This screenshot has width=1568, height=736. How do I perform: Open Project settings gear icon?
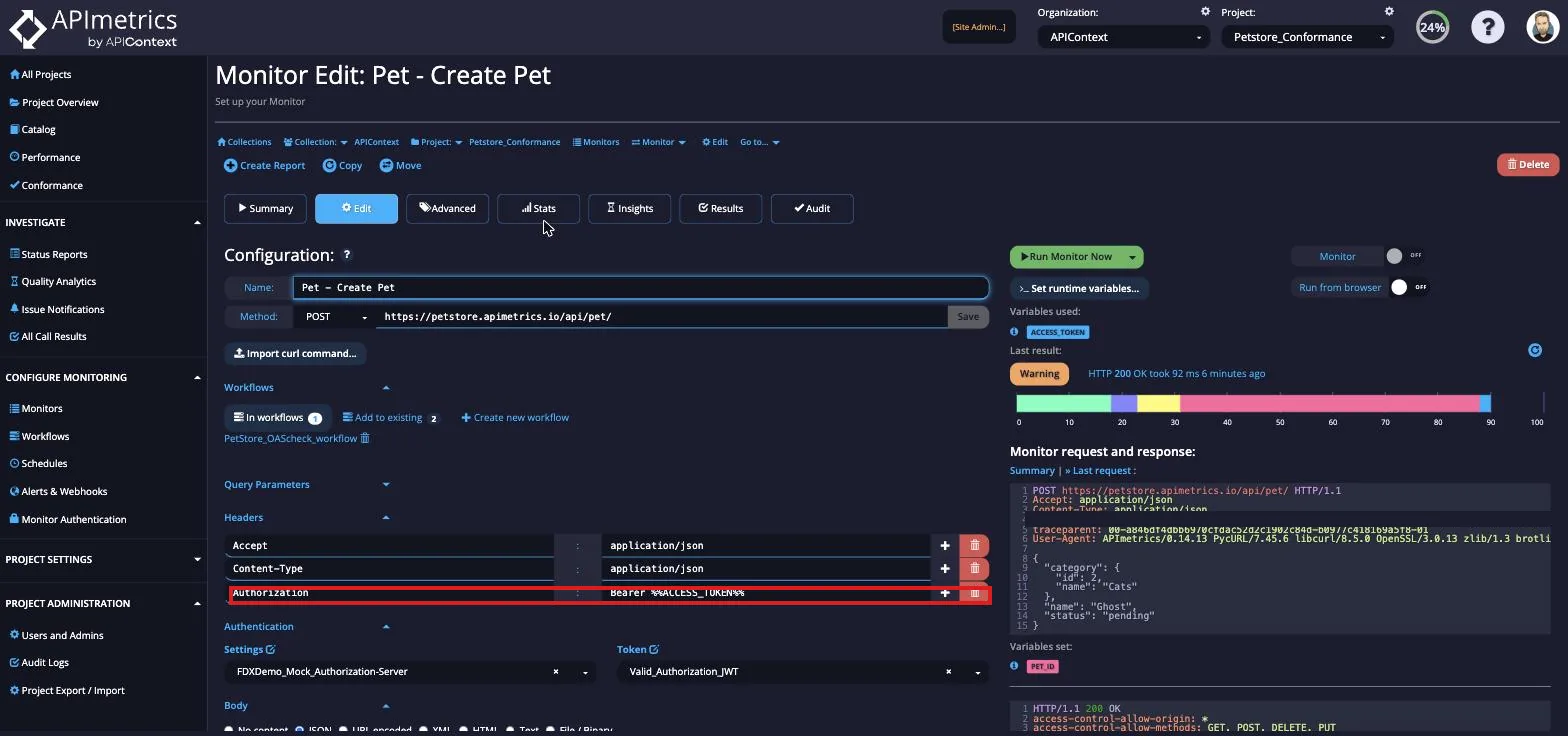1389,12
